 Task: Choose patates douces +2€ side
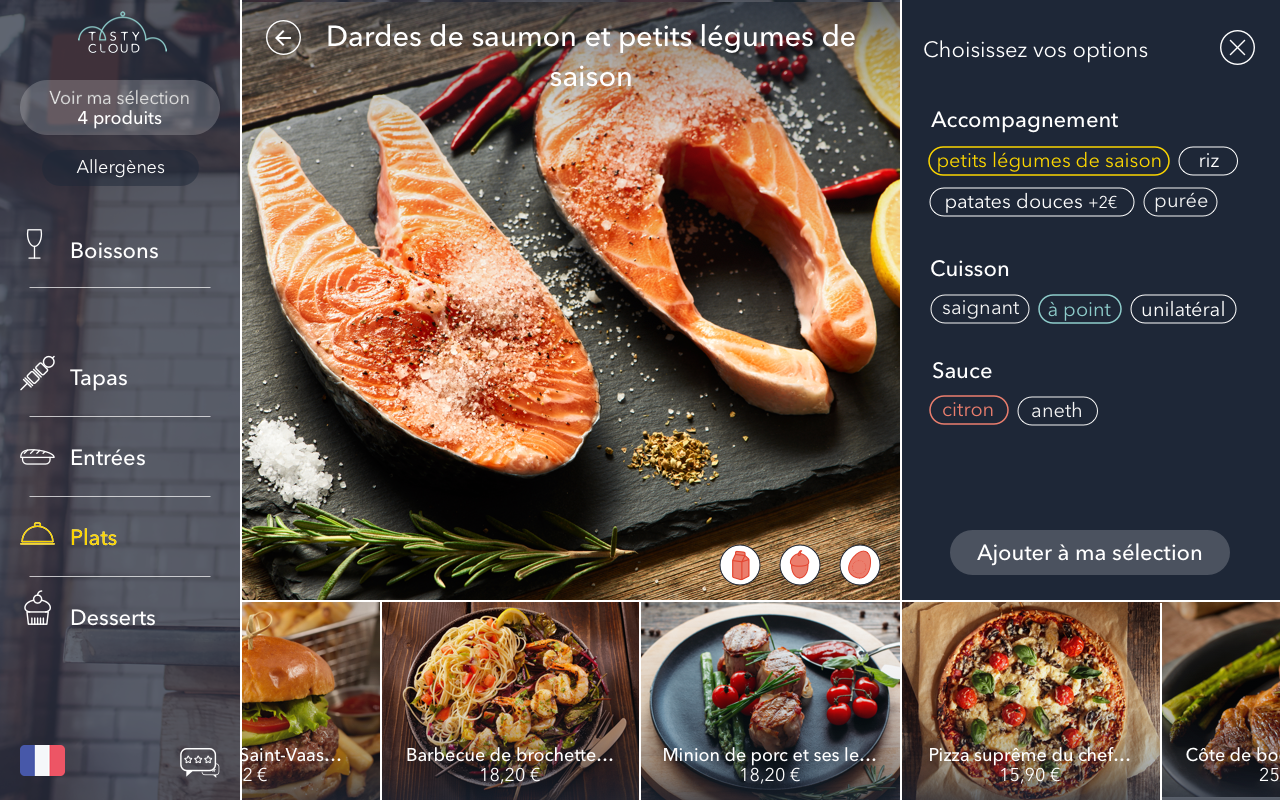click(x=1032, y=202)
